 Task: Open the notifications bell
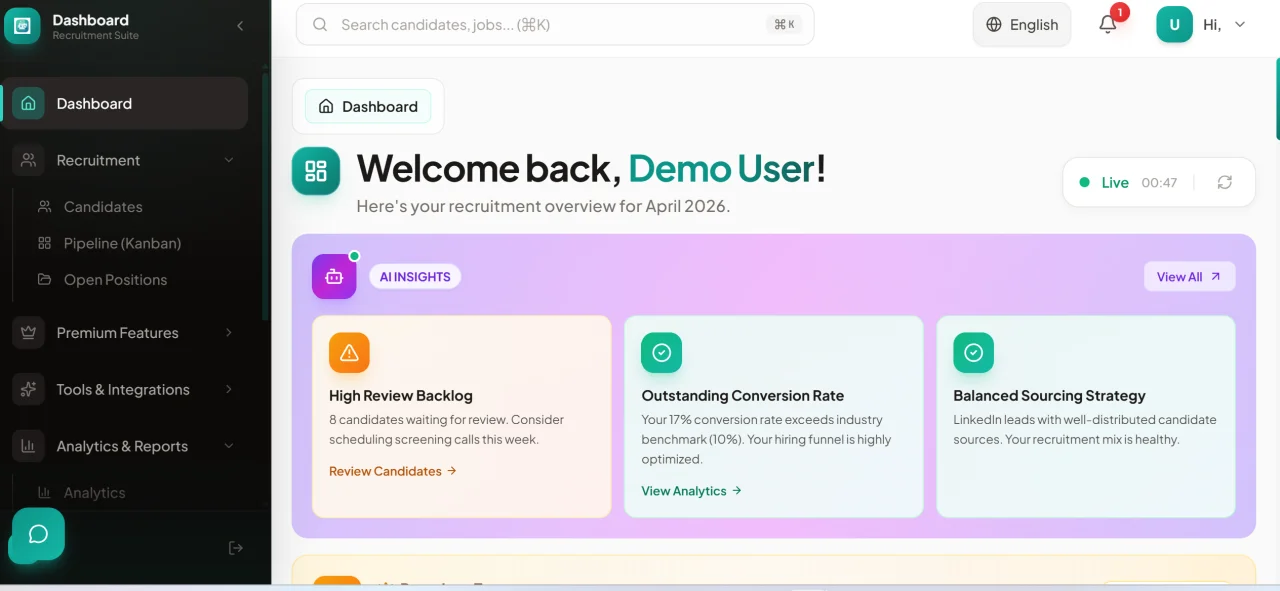point(1108,25)
